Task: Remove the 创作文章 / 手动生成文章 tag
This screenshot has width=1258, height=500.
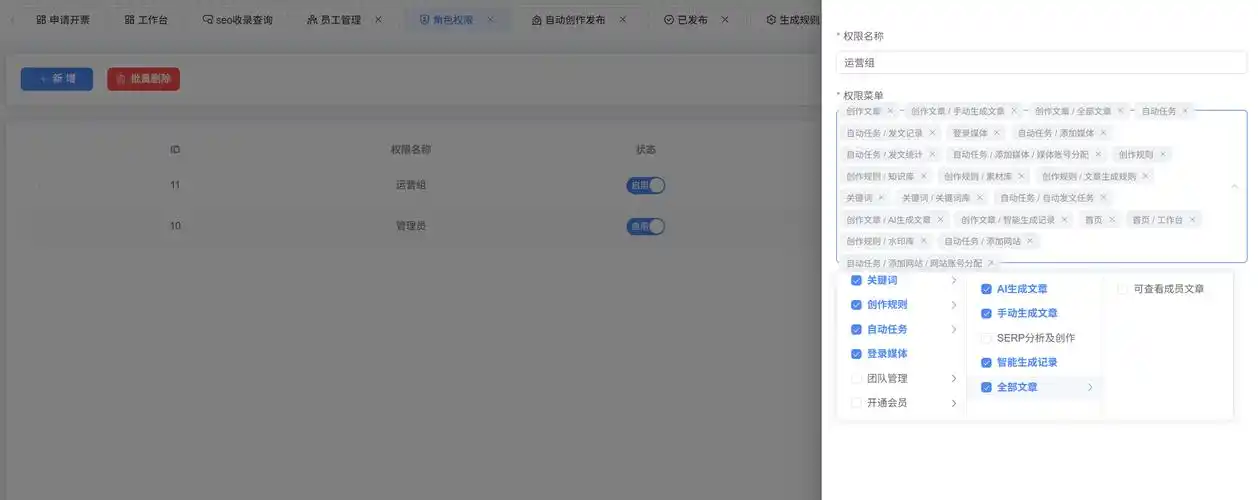Action: tap(1013, 111)
